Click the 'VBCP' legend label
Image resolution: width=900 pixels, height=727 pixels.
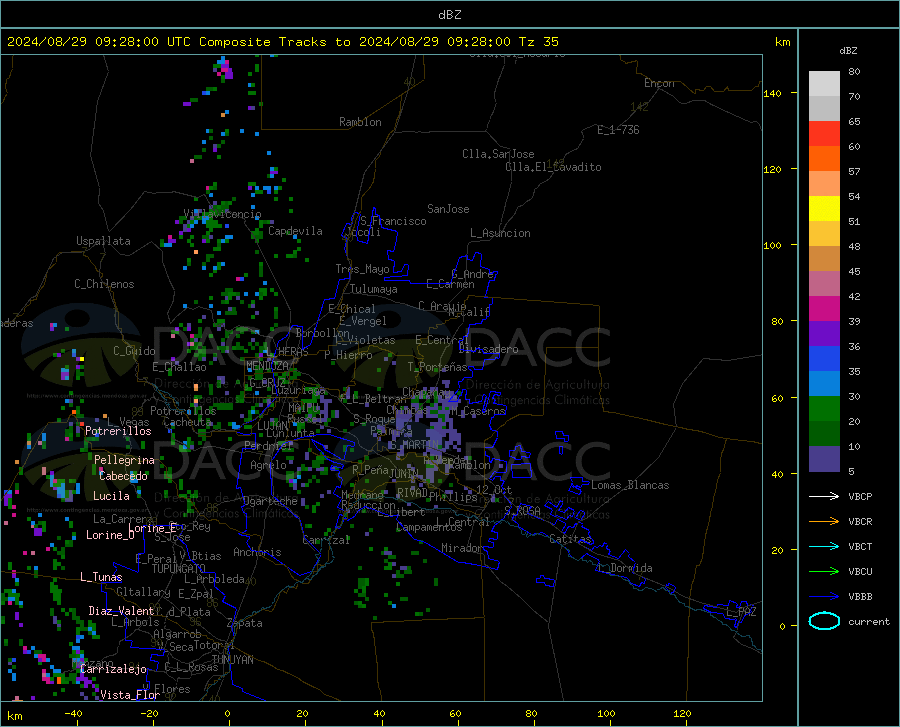pos(860,496)
